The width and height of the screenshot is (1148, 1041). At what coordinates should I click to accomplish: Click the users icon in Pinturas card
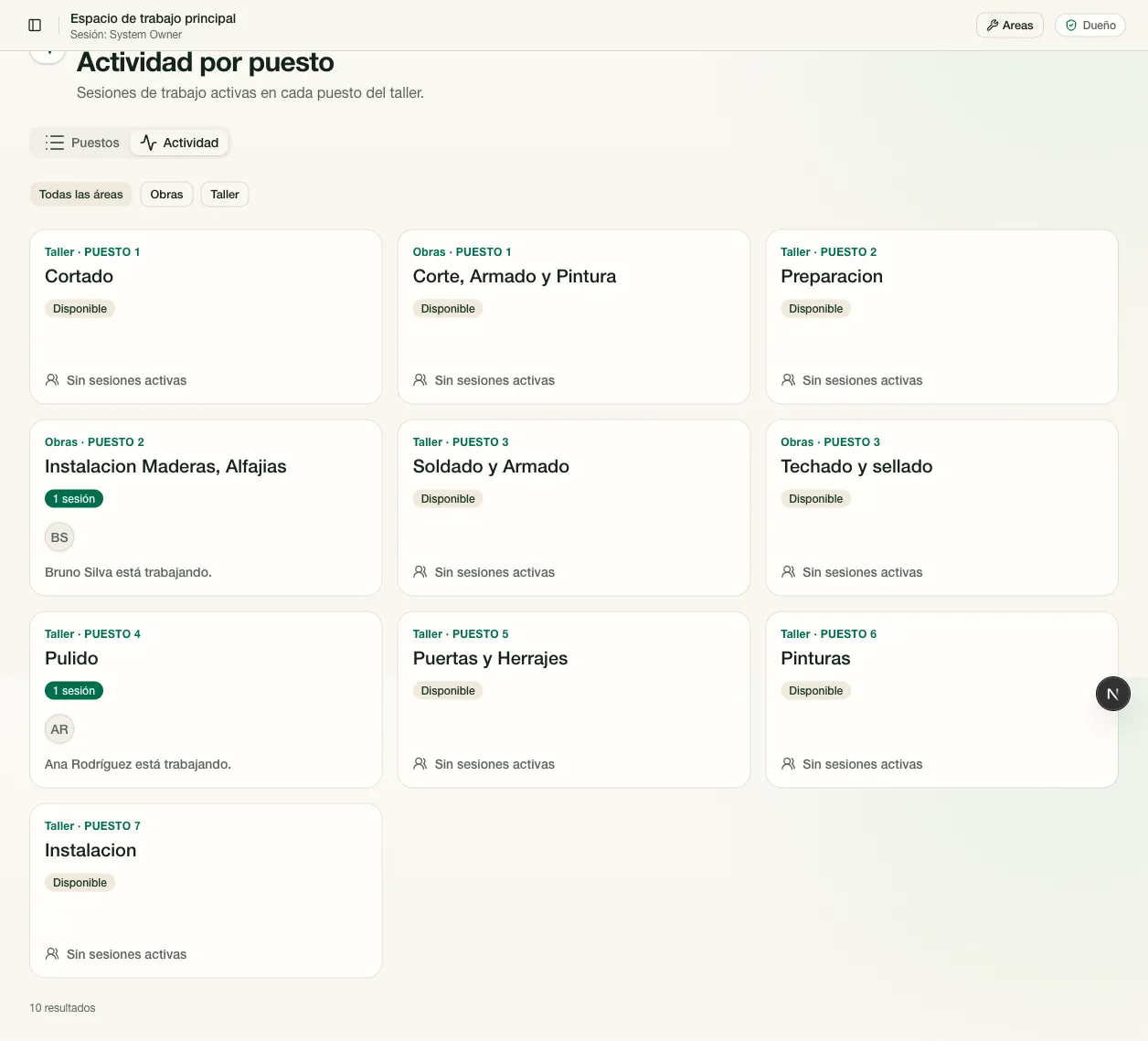tap(788, 763)
